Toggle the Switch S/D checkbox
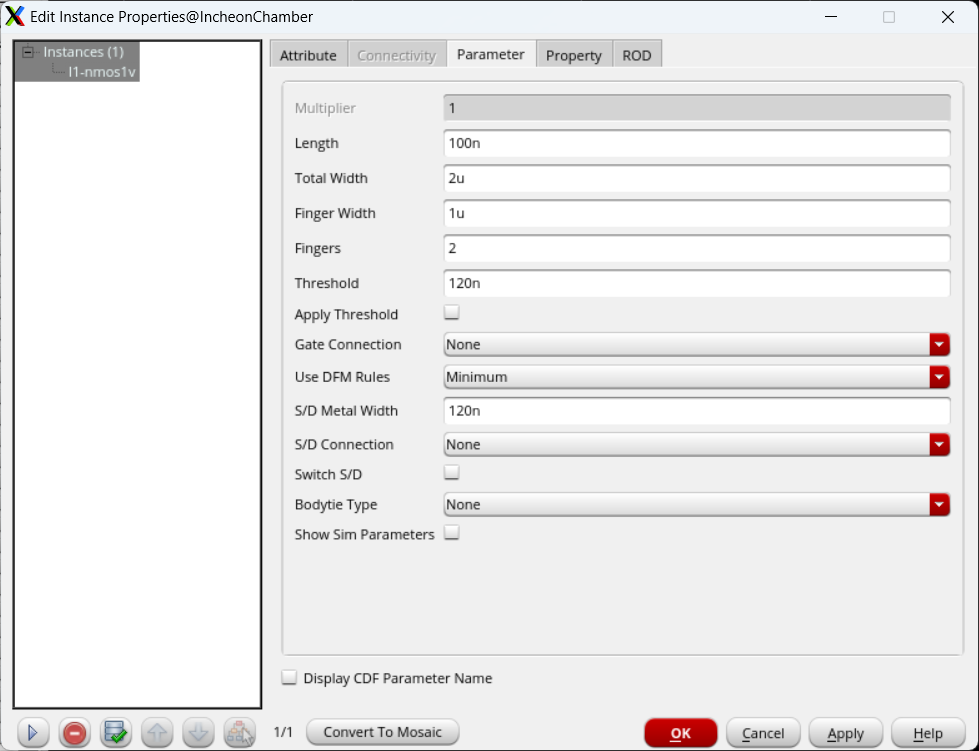This screenshot has height=751, width=979. tap(451, 473)
